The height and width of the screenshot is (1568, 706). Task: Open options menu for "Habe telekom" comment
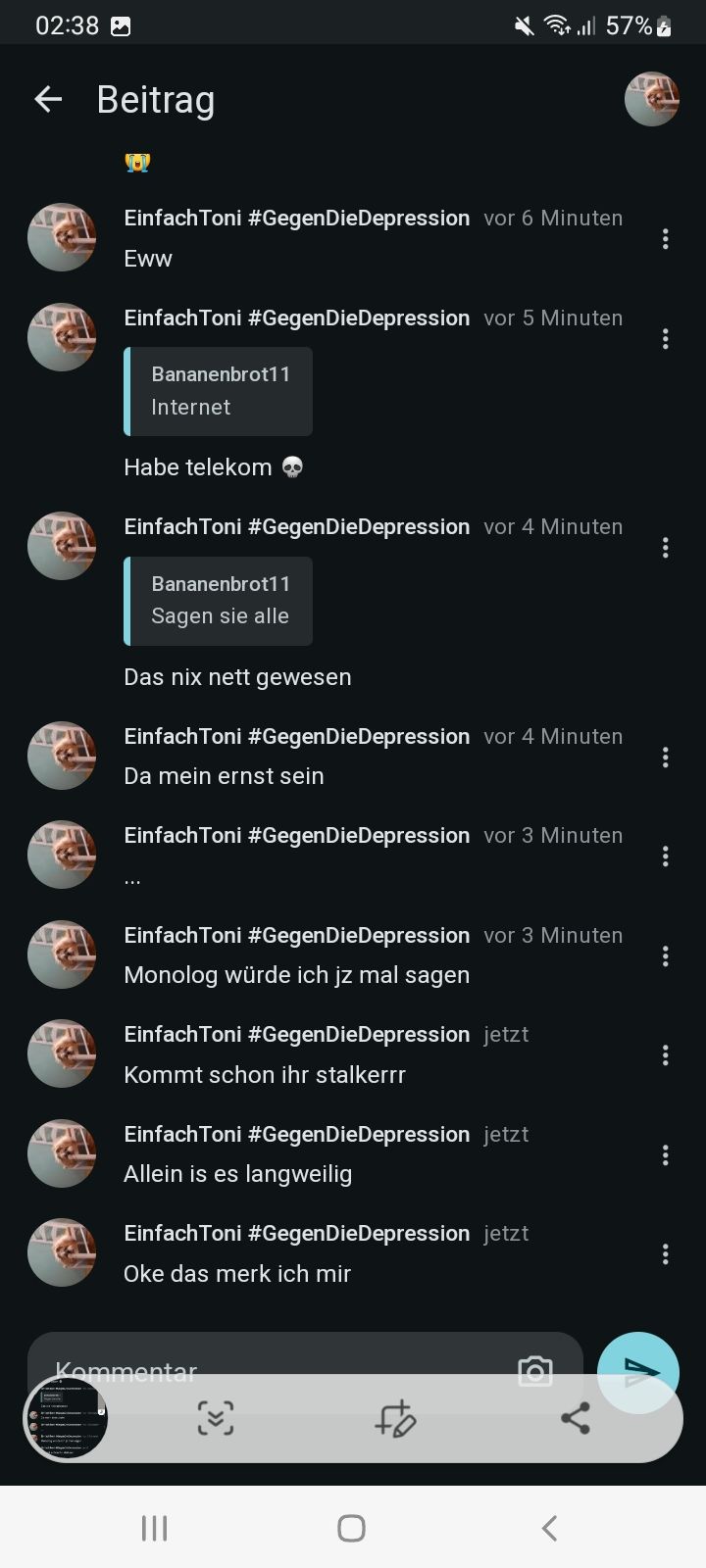coord(666,338)
